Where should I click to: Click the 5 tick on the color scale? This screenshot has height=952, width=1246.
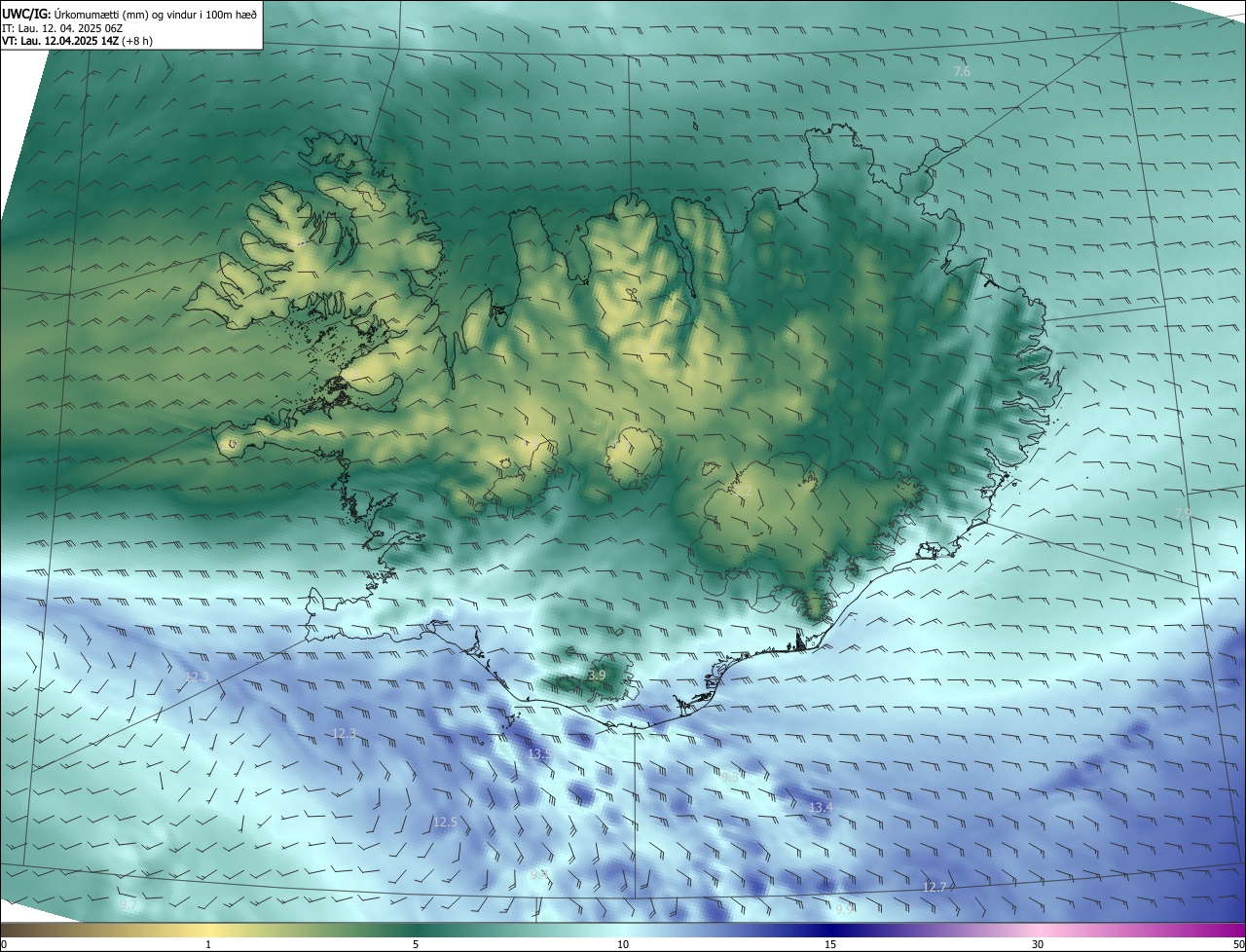416,944
